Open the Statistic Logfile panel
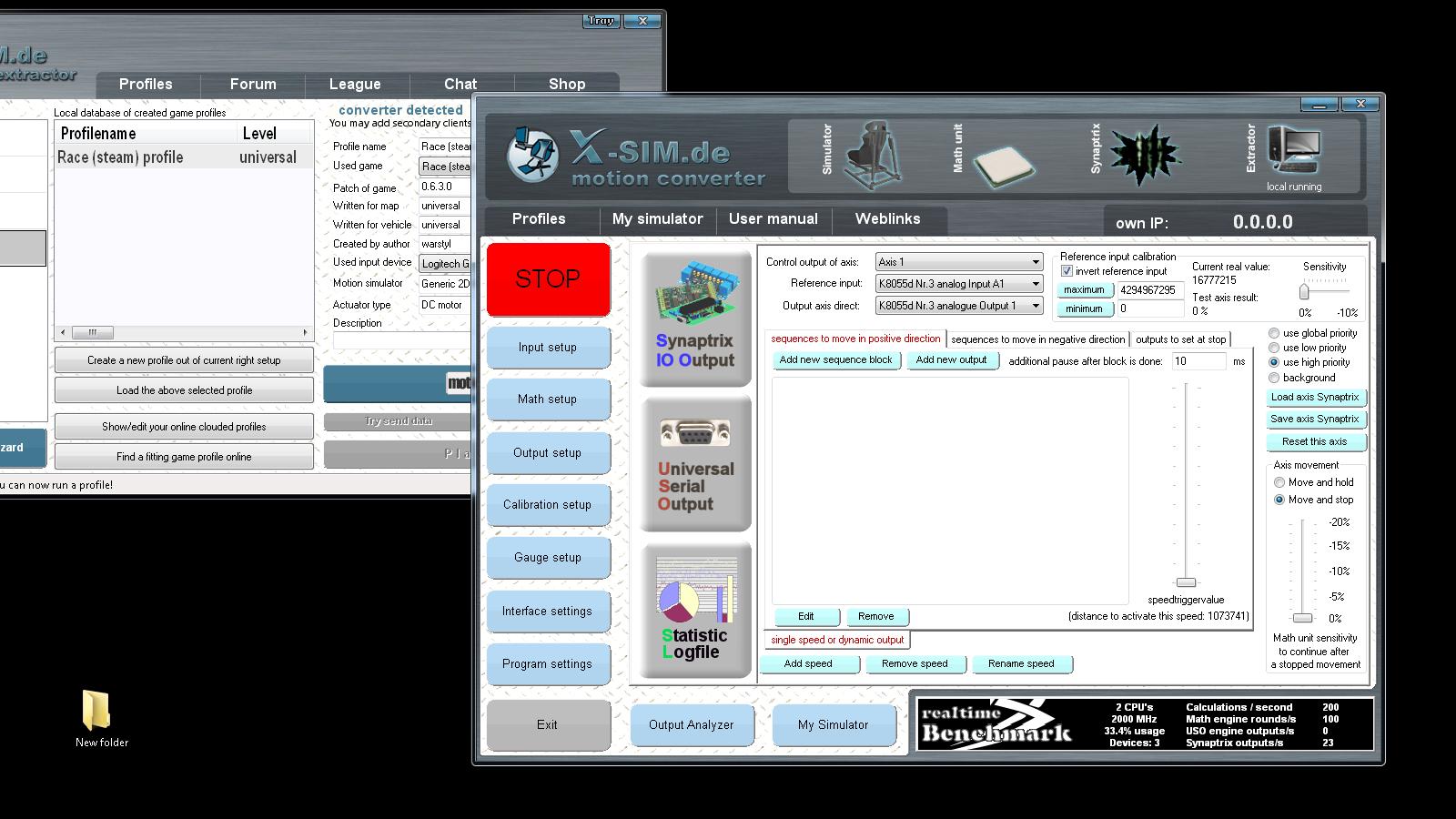The image size is (1456, 819). point(695,610)
